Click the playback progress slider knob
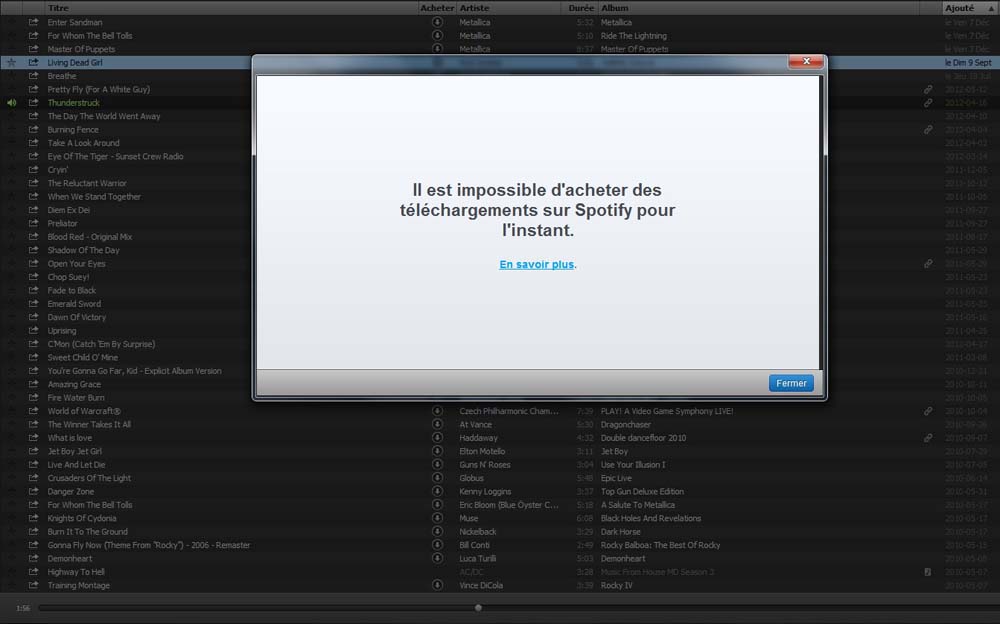Viewport: 1000px width, 624px height. (478, 608)
